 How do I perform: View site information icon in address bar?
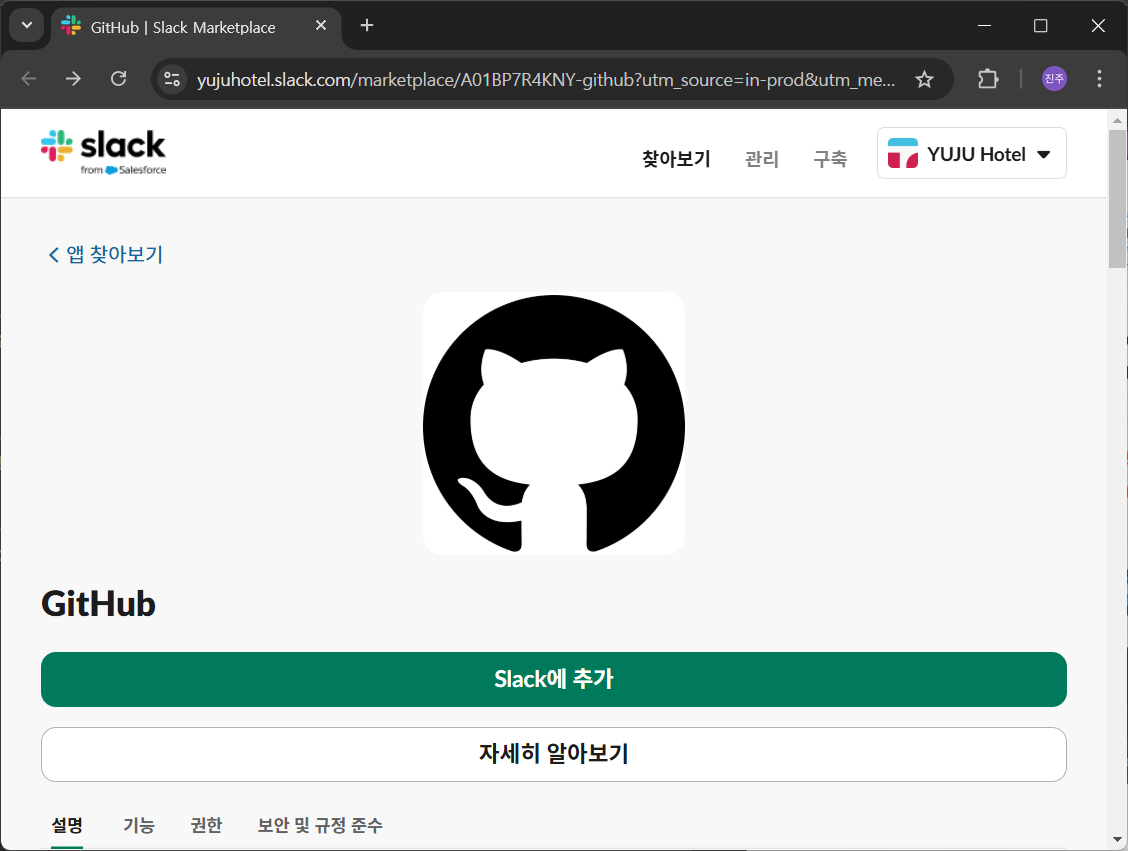point(172,79)
